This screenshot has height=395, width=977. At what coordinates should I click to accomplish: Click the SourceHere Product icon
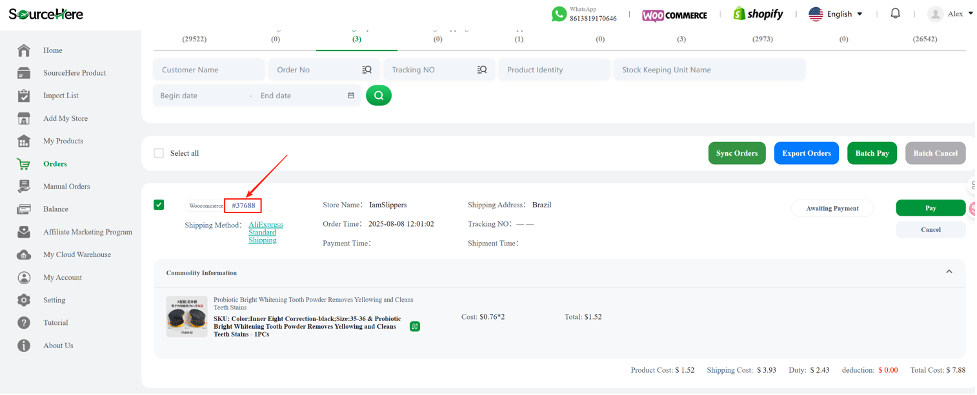click(x=24, y=73)
